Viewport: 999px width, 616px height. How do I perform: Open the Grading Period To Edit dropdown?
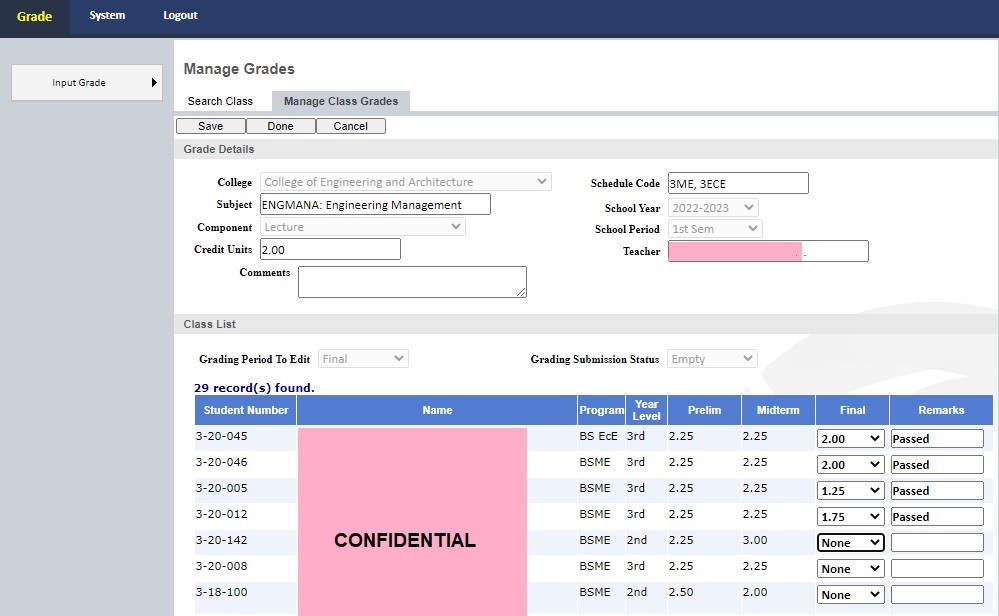click(363, 359)
